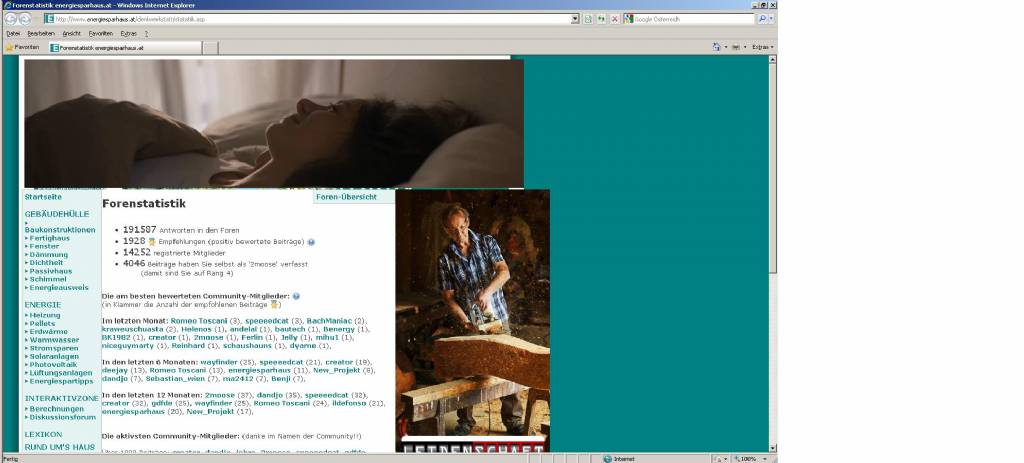Open kraweuschuasta member profile link

pos(133,329)
